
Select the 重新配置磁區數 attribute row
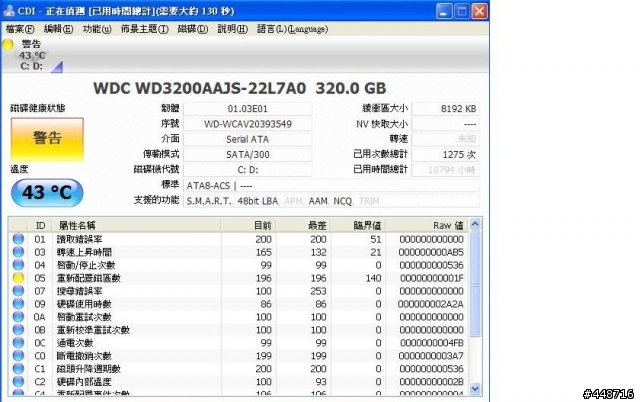238,278
